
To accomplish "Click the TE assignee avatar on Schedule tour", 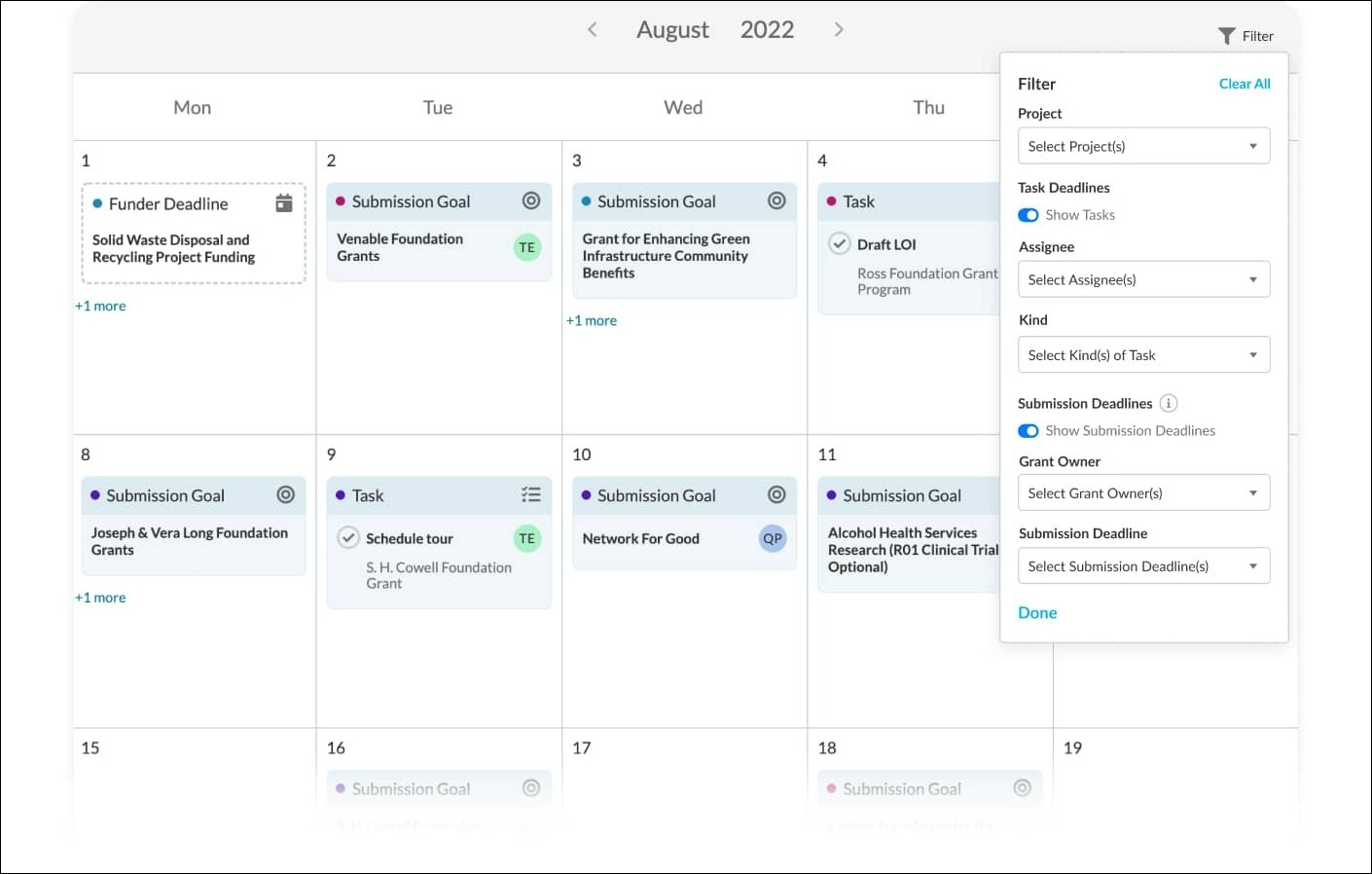I will click(526, 538).
